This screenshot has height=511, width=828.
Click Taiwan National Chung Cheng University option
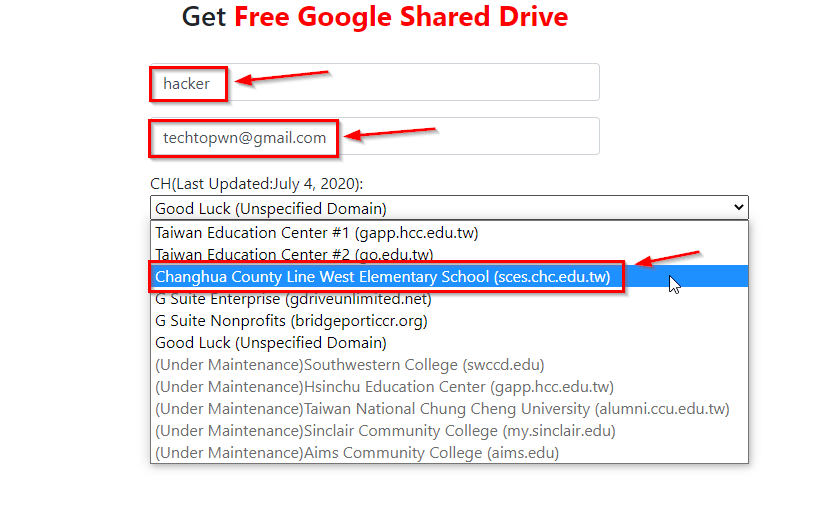pyautogui.click(x=442, y=409)
